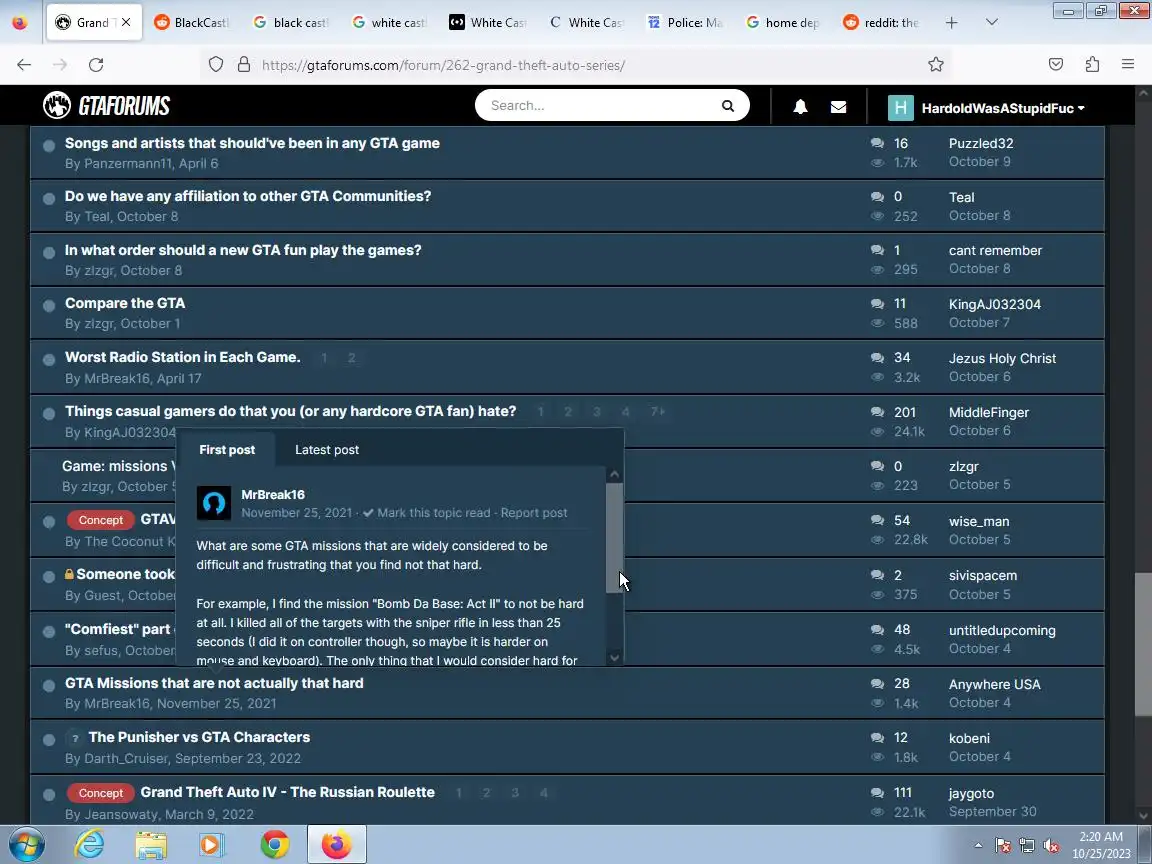Bookmark this page with star icon

935,65
